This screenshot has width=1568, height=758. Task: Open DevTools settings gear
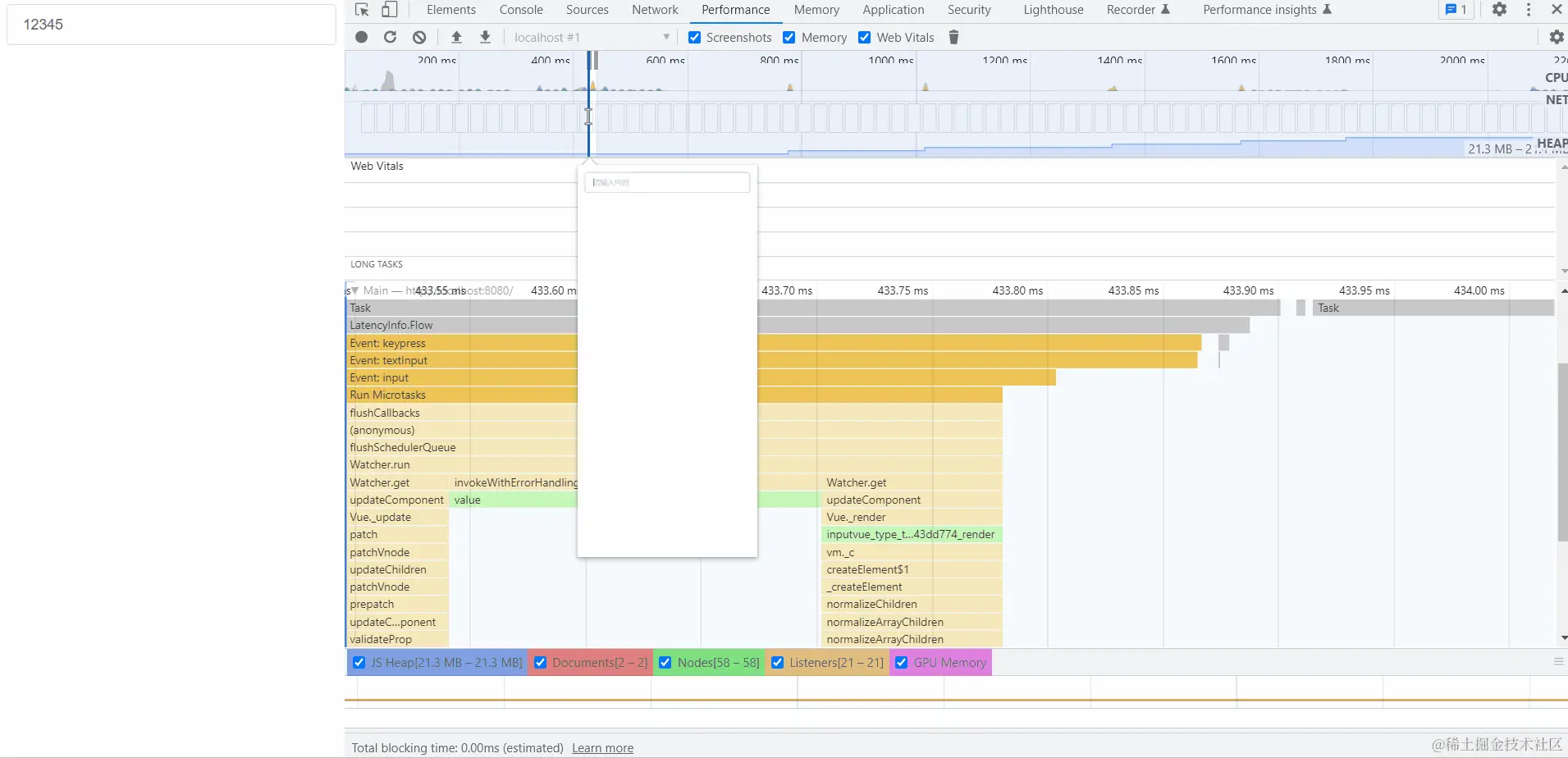pyautogui.click(x=1499, y=10)
